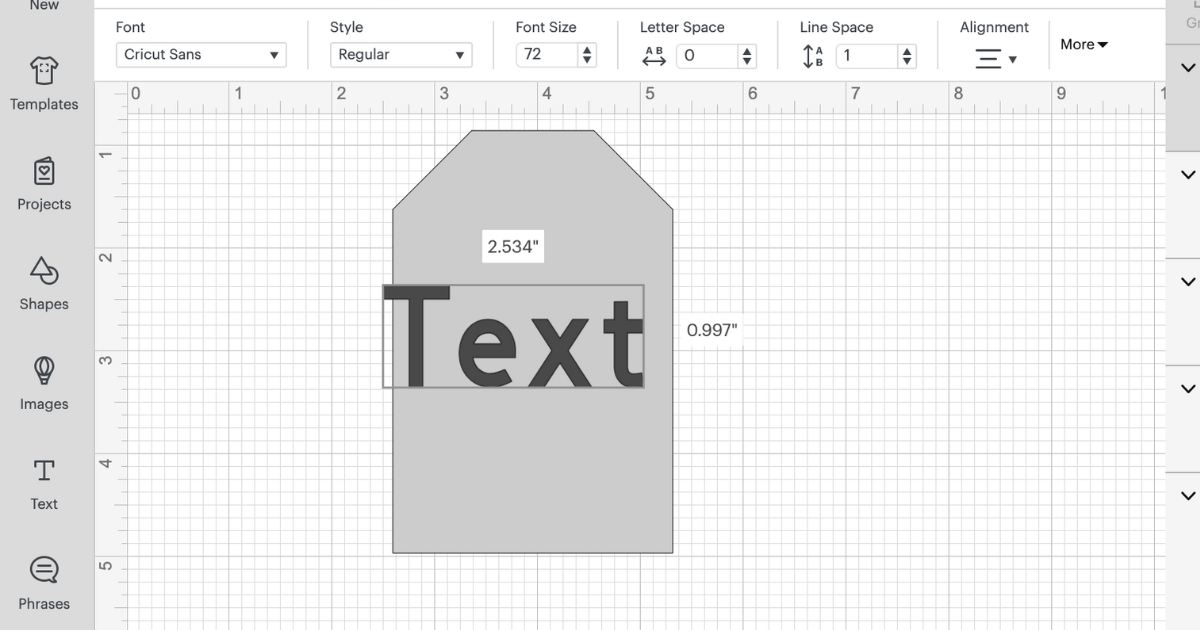
Task: Adjust the Line Space stepper arrows
Action: point(907,56)
